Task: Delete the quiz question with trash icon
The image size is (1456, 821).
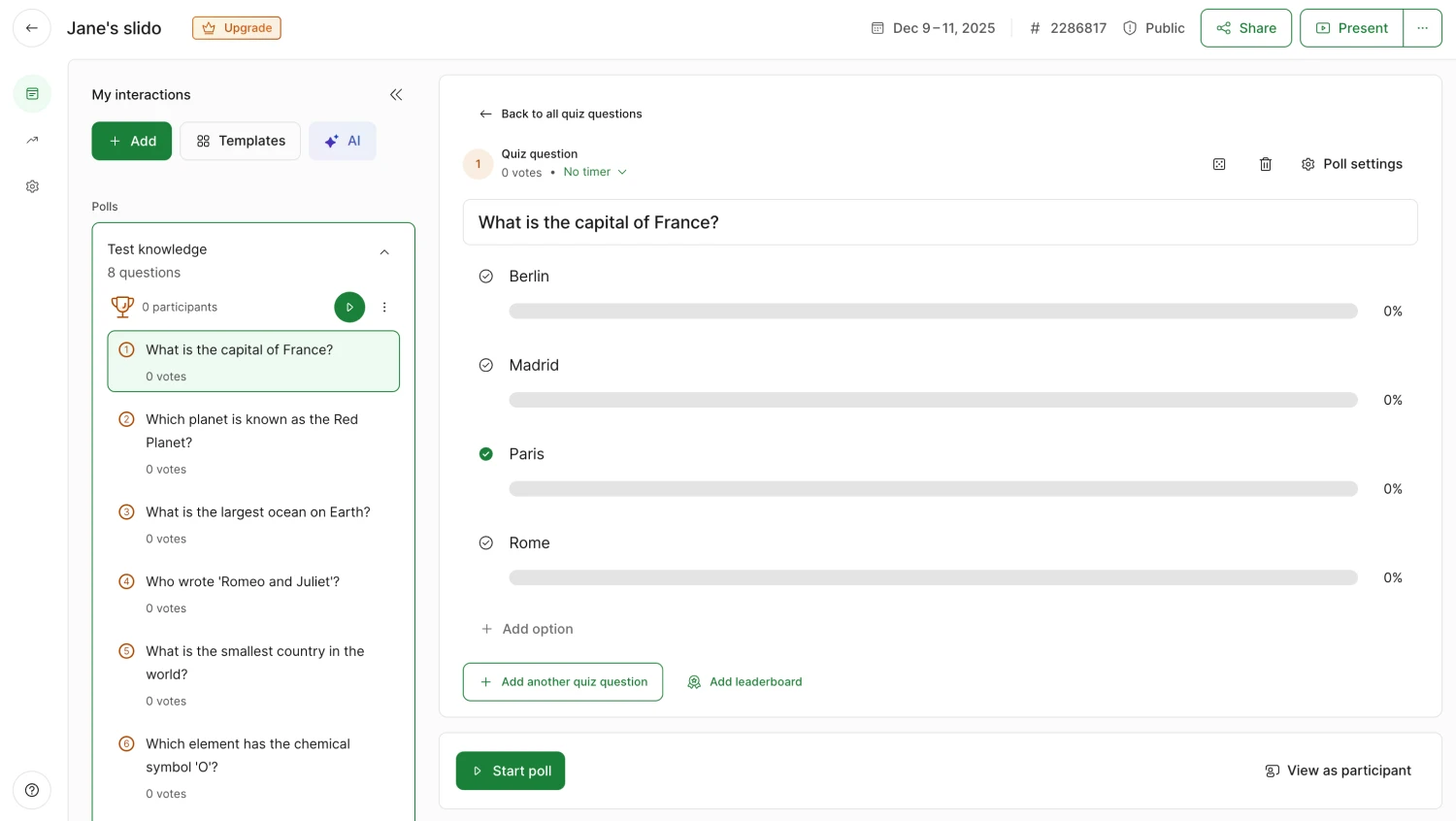Action: pyautogui.click(x=1266, y=164)
